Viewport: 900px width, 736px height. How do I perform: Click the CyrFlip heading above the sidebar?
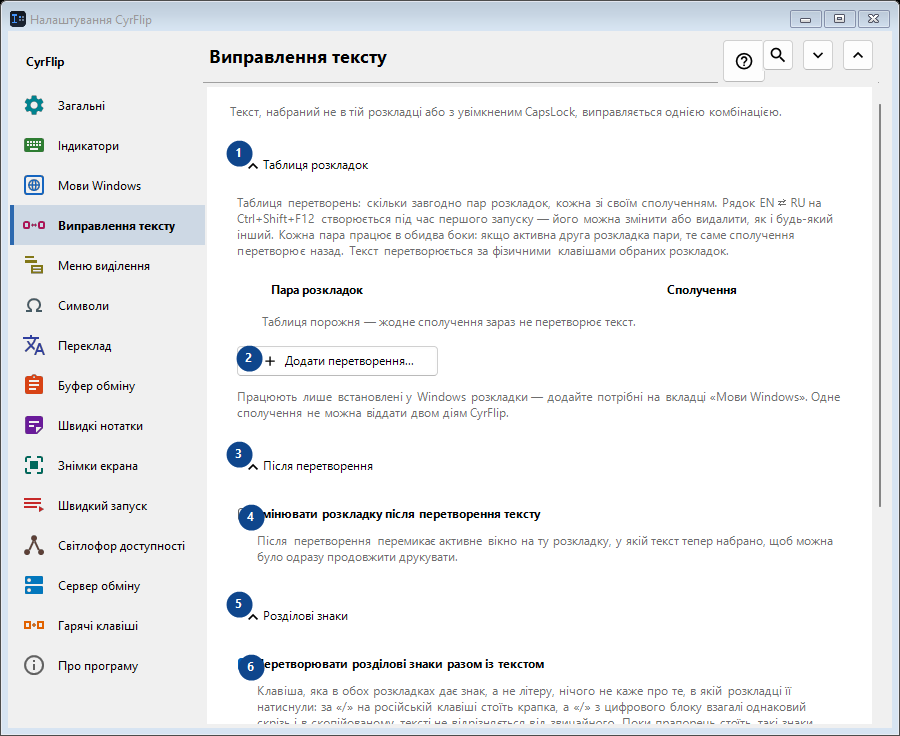[x=45, y=62]
